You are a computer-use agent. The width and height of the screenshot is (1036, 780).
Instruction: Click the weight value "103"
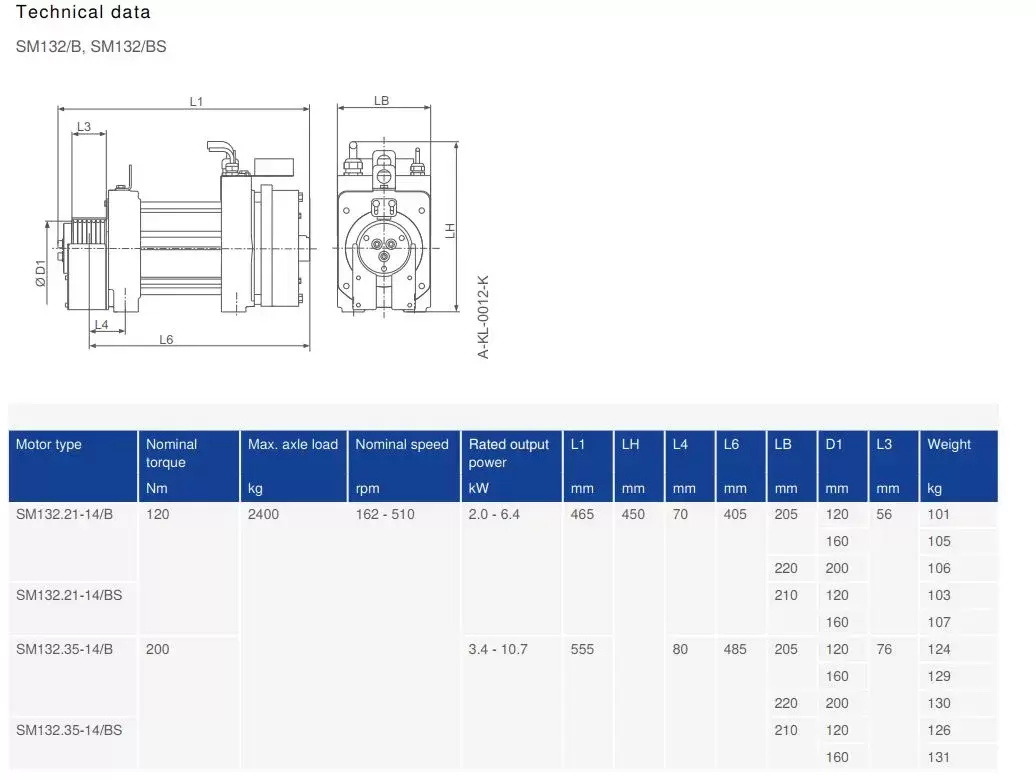click(939, 596)
